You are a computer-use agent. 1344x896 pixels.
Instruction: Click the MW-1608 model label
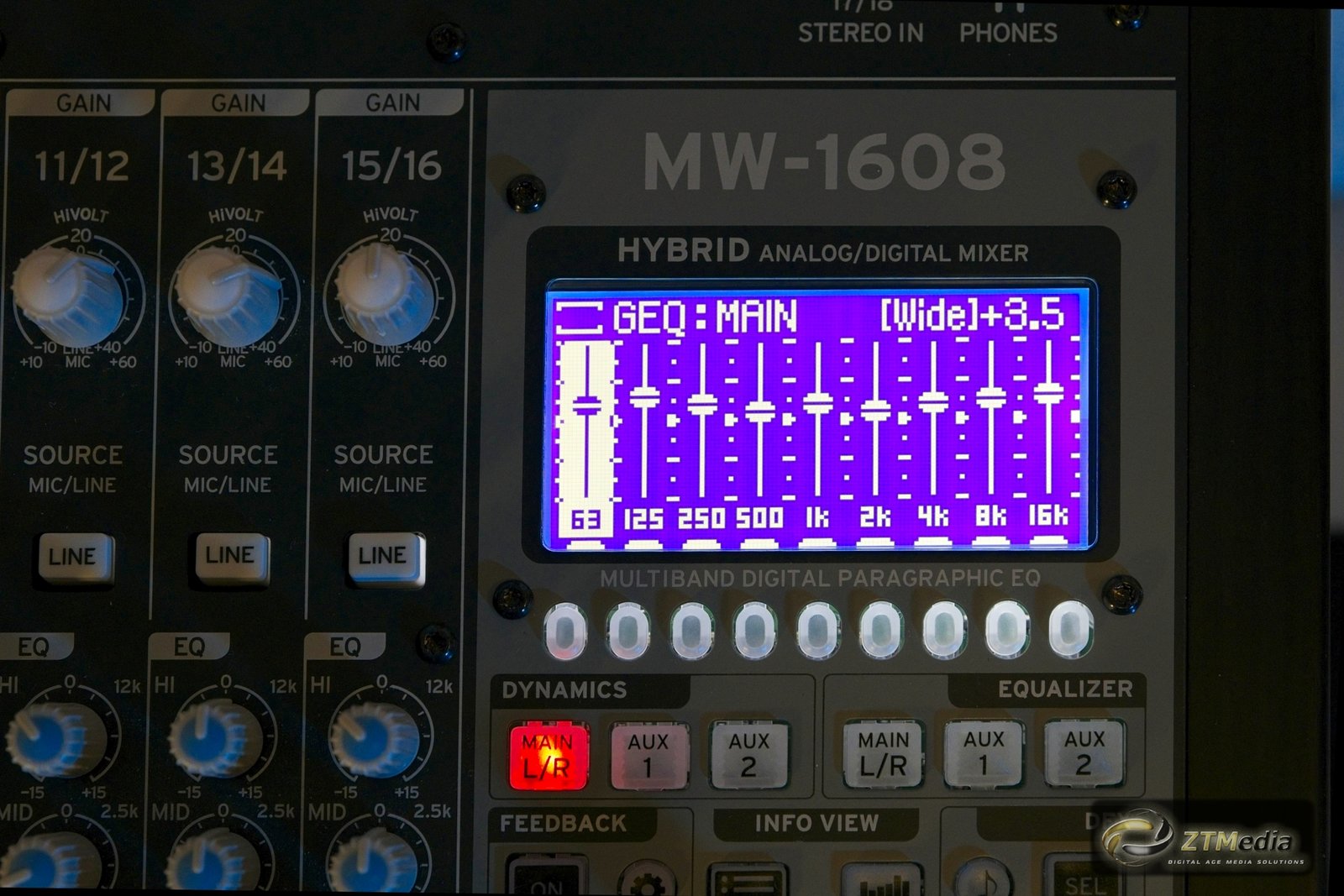pos(824,161)
